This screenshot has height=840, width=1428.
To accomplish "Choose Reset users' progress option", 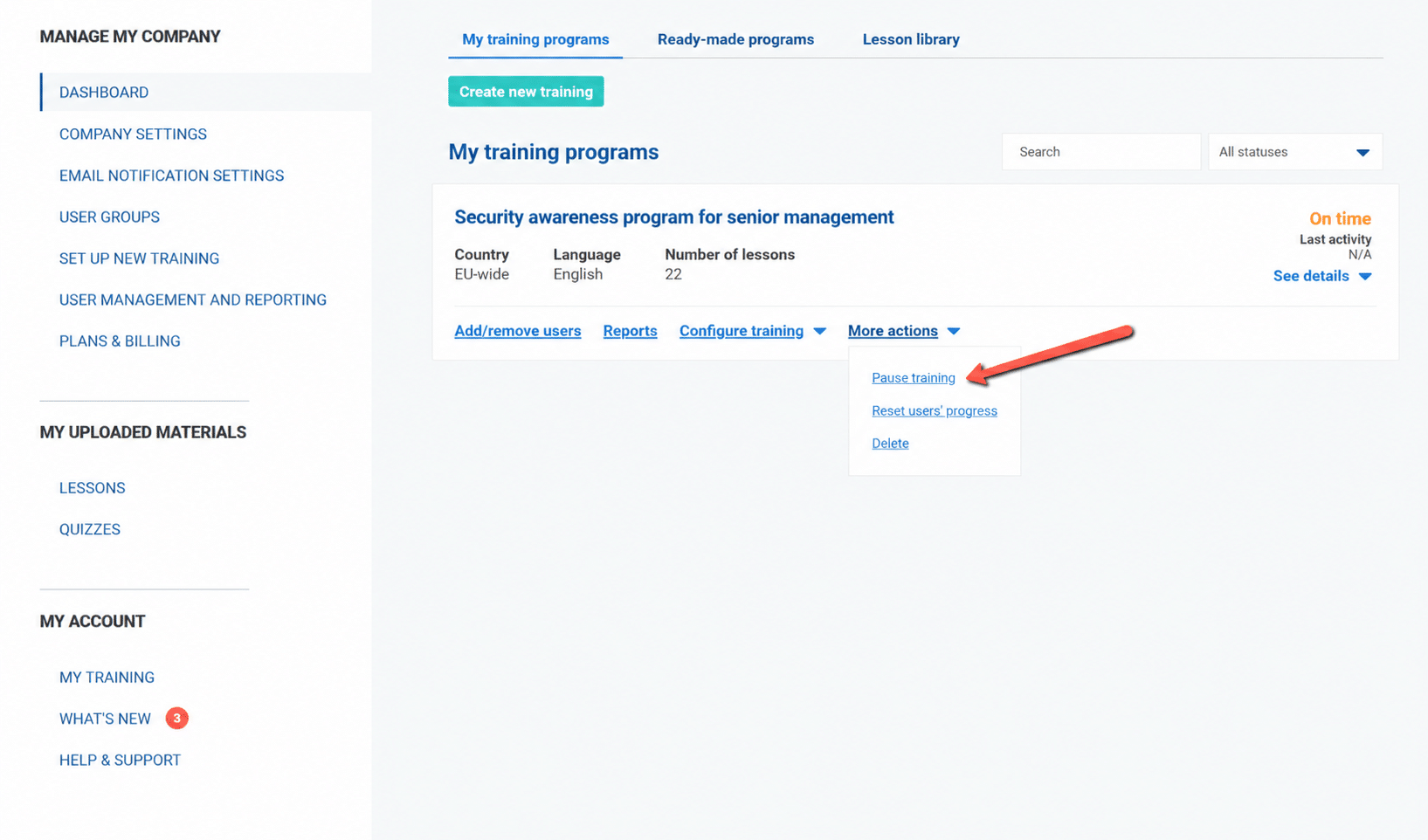I will pyautogui.click(x=935, y=411).
